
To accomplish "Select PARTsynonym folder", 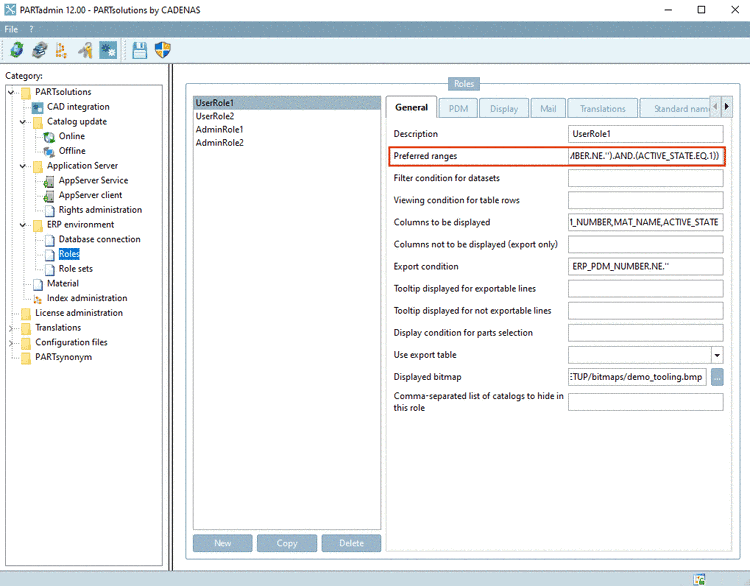I will 64,357.
